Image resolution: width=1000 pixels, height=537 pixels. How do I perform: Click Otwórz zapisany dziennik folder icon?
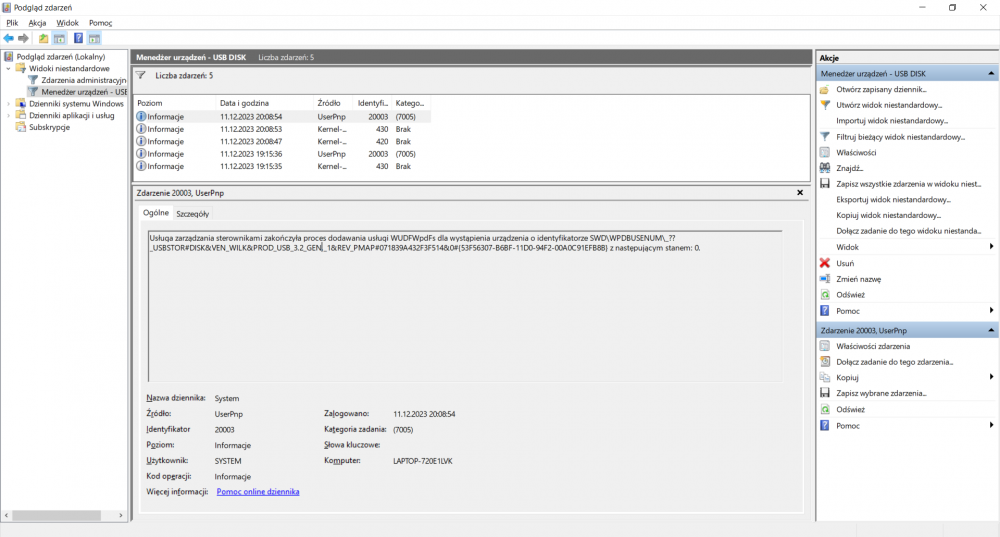(x=824, y=89)
